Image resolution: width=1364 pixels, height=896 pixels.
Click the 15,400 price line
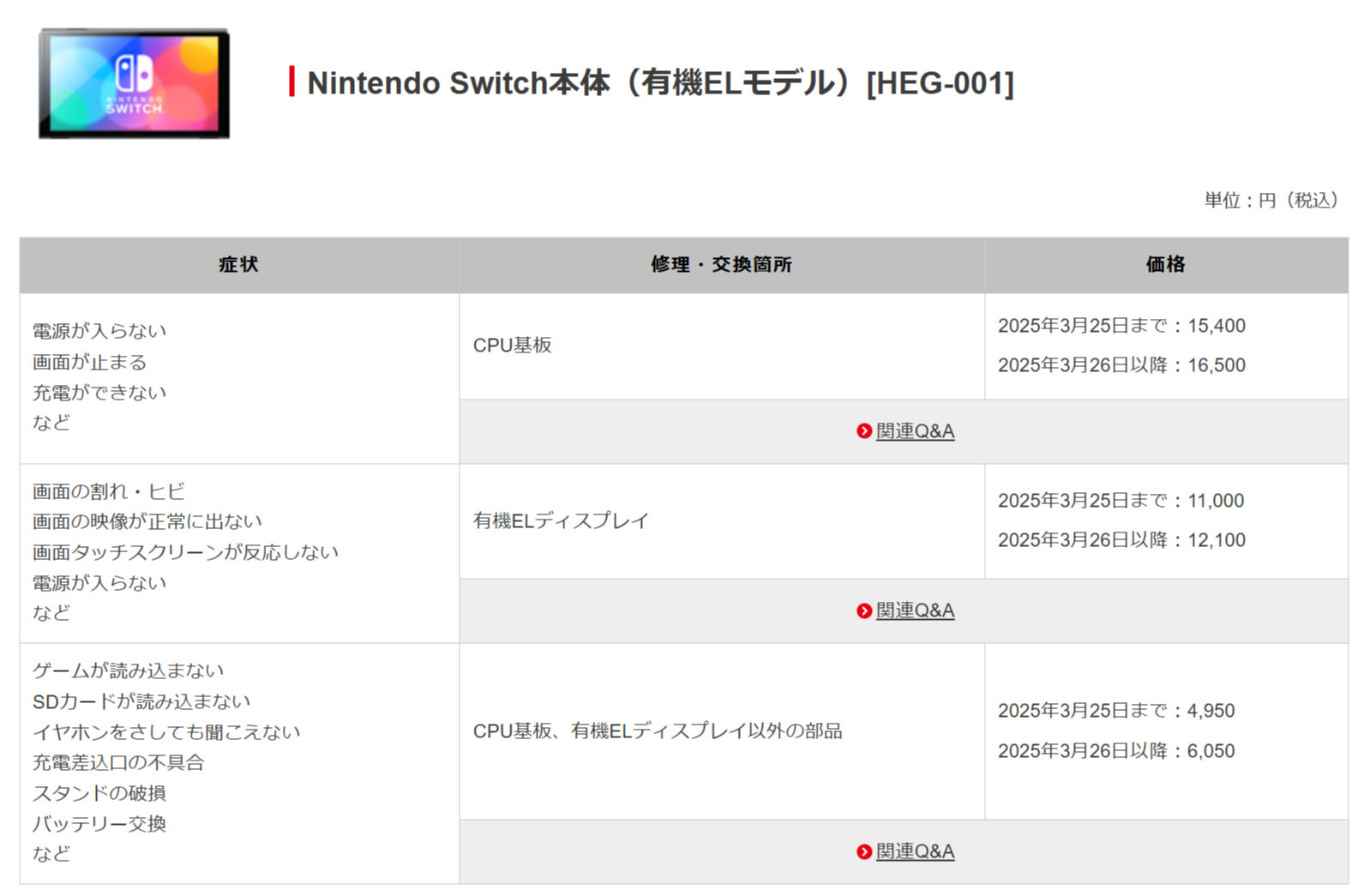pos(1121,326)
